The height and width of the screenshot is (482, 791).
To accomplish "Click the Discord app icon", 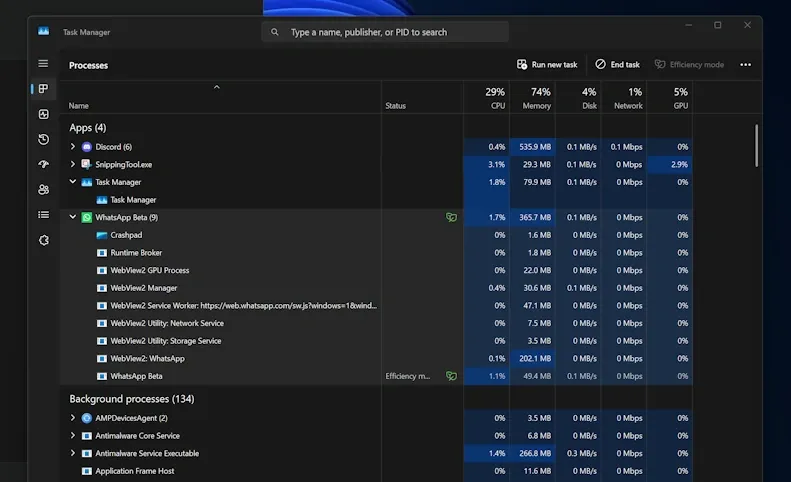I will [87, 147].
